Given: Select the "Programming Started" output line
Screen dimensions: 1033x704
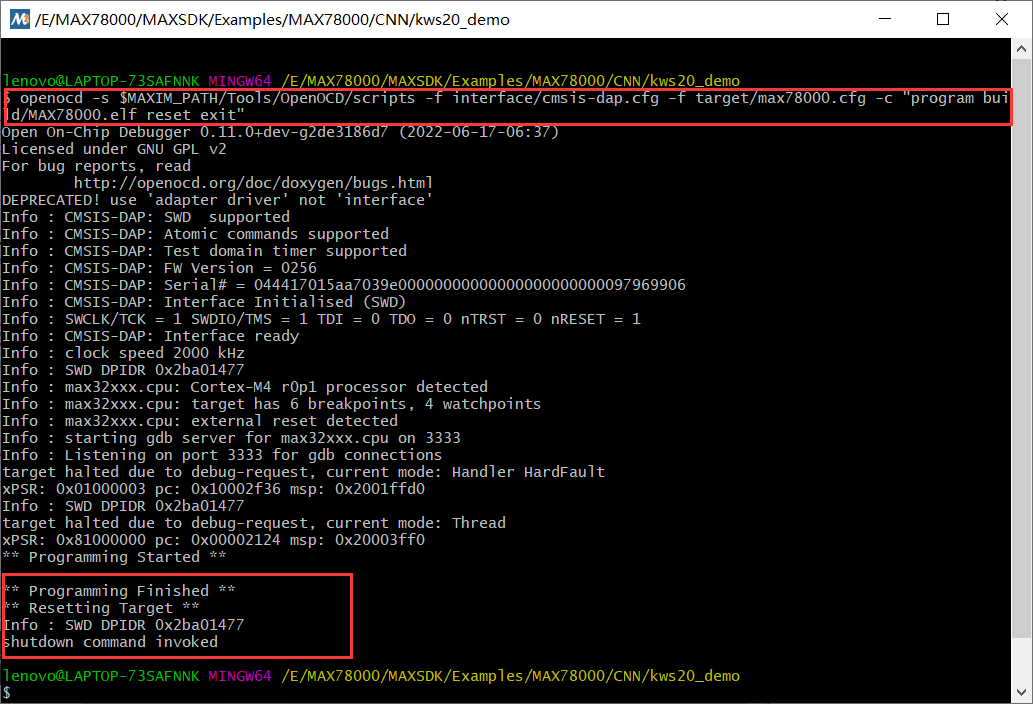Looking at the screenshot, I should tap(114, 557).
